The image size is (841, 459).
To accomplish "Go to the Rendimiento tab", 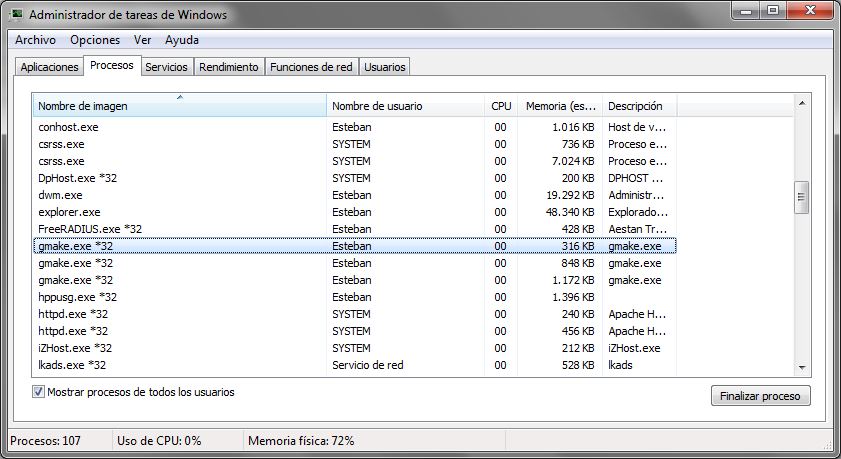I will (228, 67).
